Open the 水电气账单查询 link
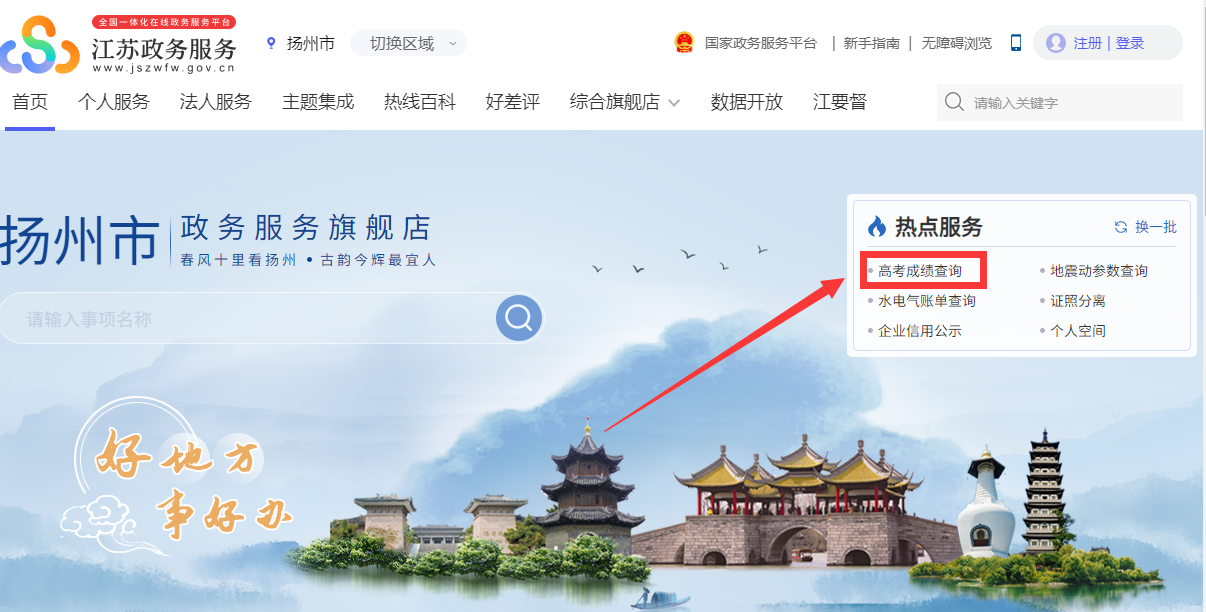 927,301
